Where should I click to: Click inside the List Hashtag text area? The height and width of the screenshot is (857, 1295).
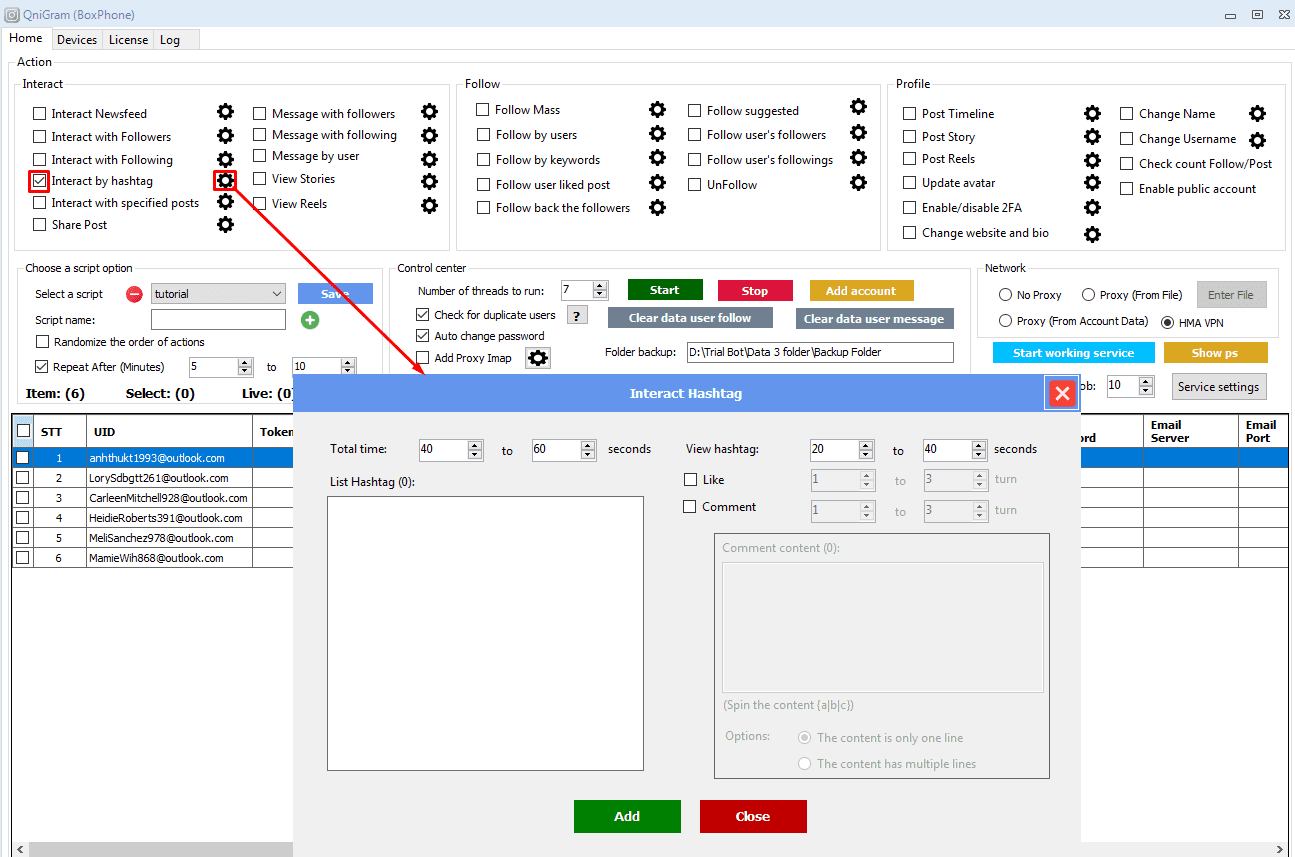coord(485,633)
